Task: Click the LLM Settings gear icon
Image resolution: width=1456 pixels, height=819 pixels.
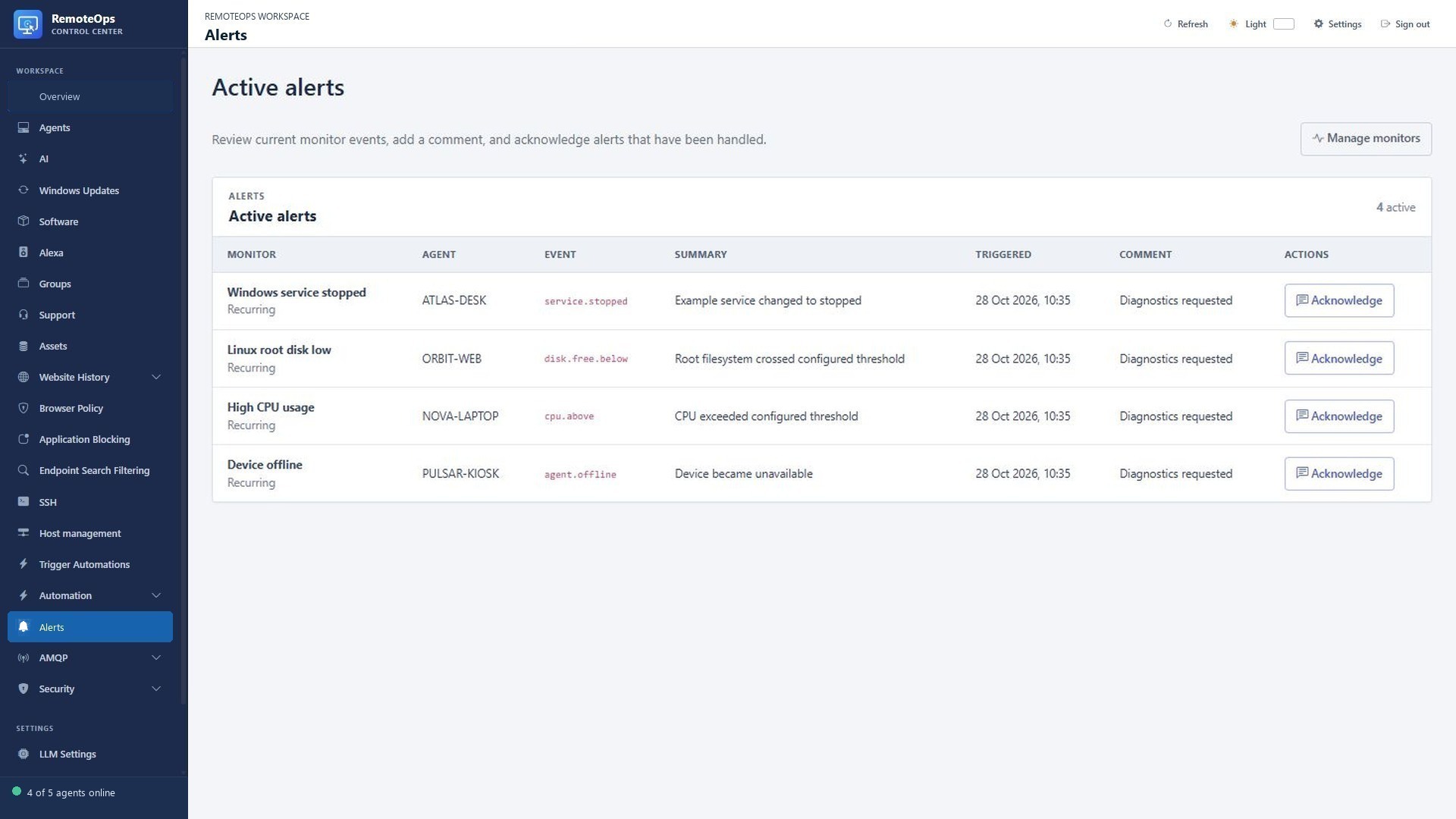Action: (x=24, y=754)
